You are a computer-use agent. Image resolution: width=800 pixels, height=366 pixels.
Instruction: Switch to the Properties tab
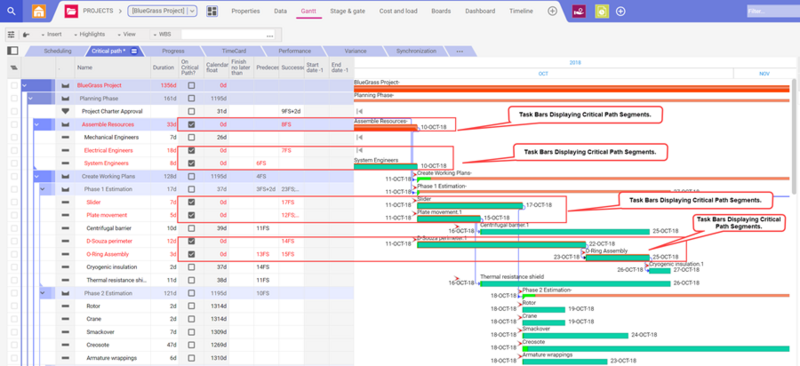click(245, 11)
